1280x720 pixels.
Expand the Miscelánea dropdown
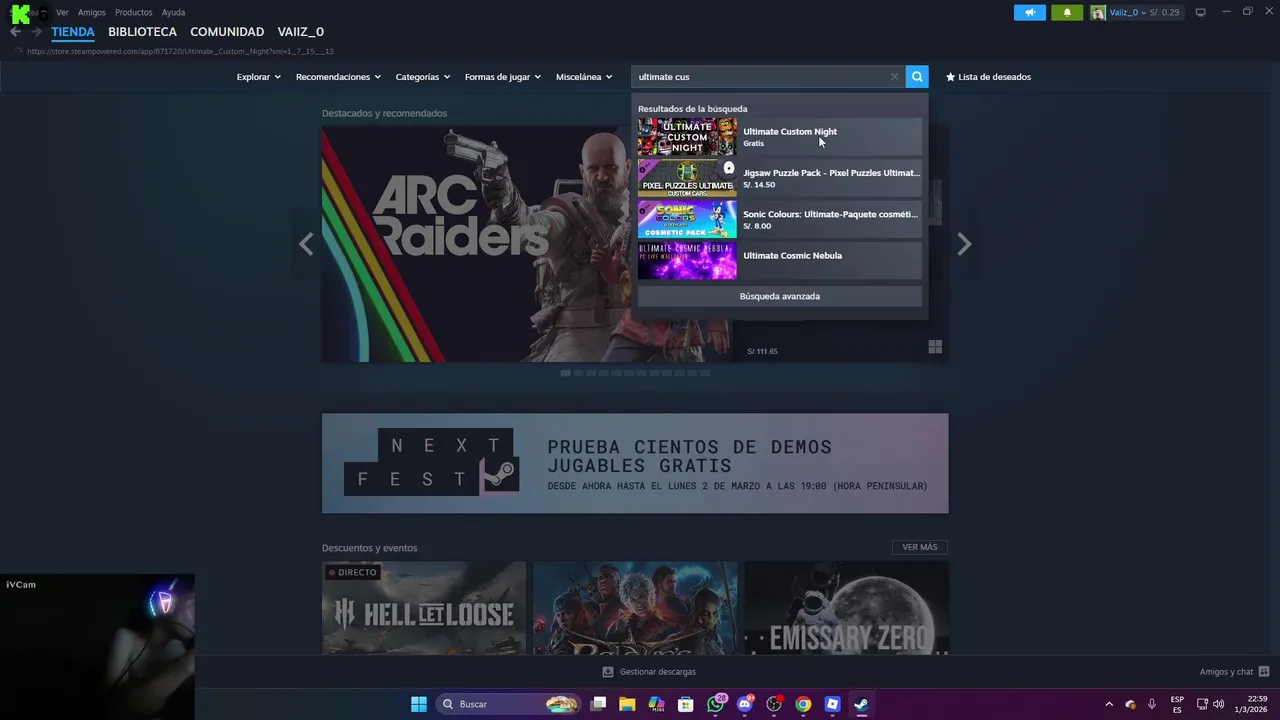(584, 77)
